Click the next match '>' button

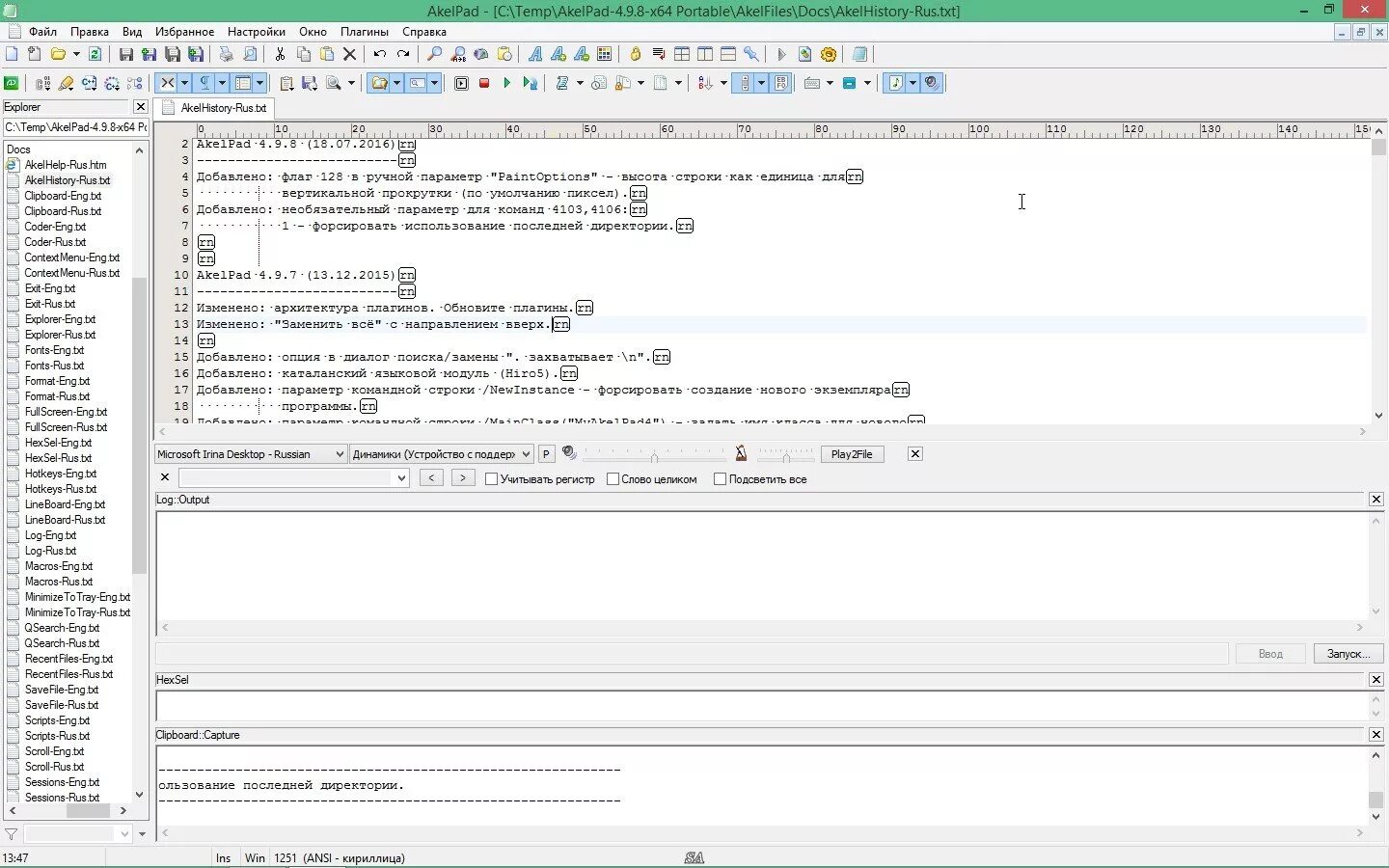pyautogui.click(x=463, y=477)
